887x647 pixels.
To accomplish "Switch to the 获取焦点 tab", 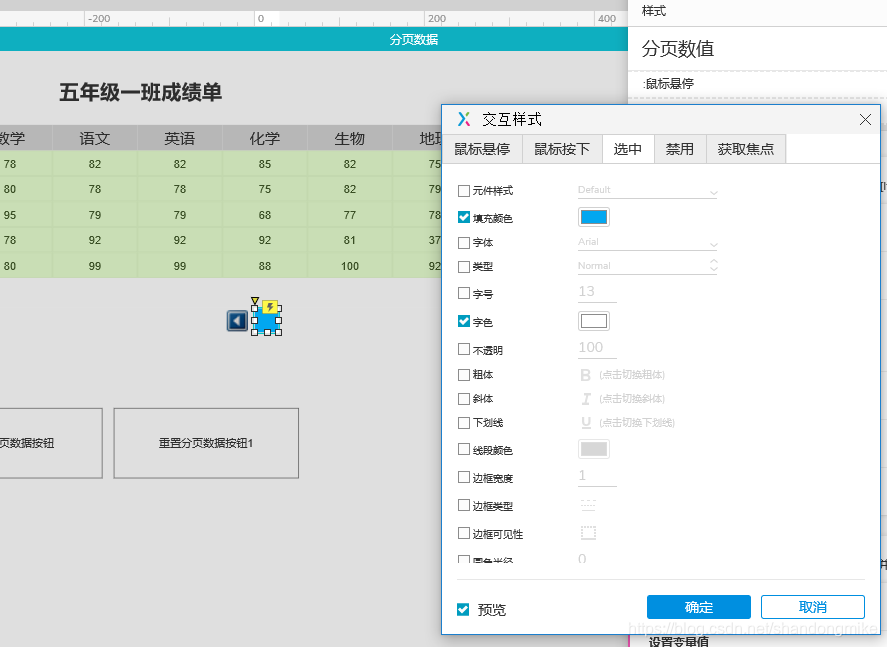I will click(746, 149).
